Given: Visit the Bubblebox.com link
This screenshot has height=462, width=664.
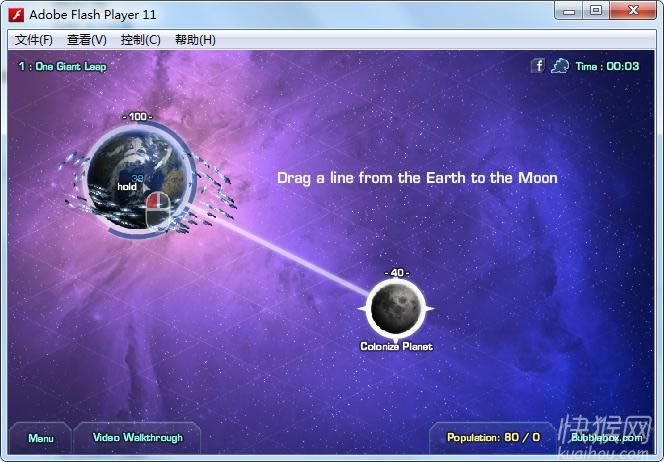Looking at the screenshot, I should pos(606,438).
